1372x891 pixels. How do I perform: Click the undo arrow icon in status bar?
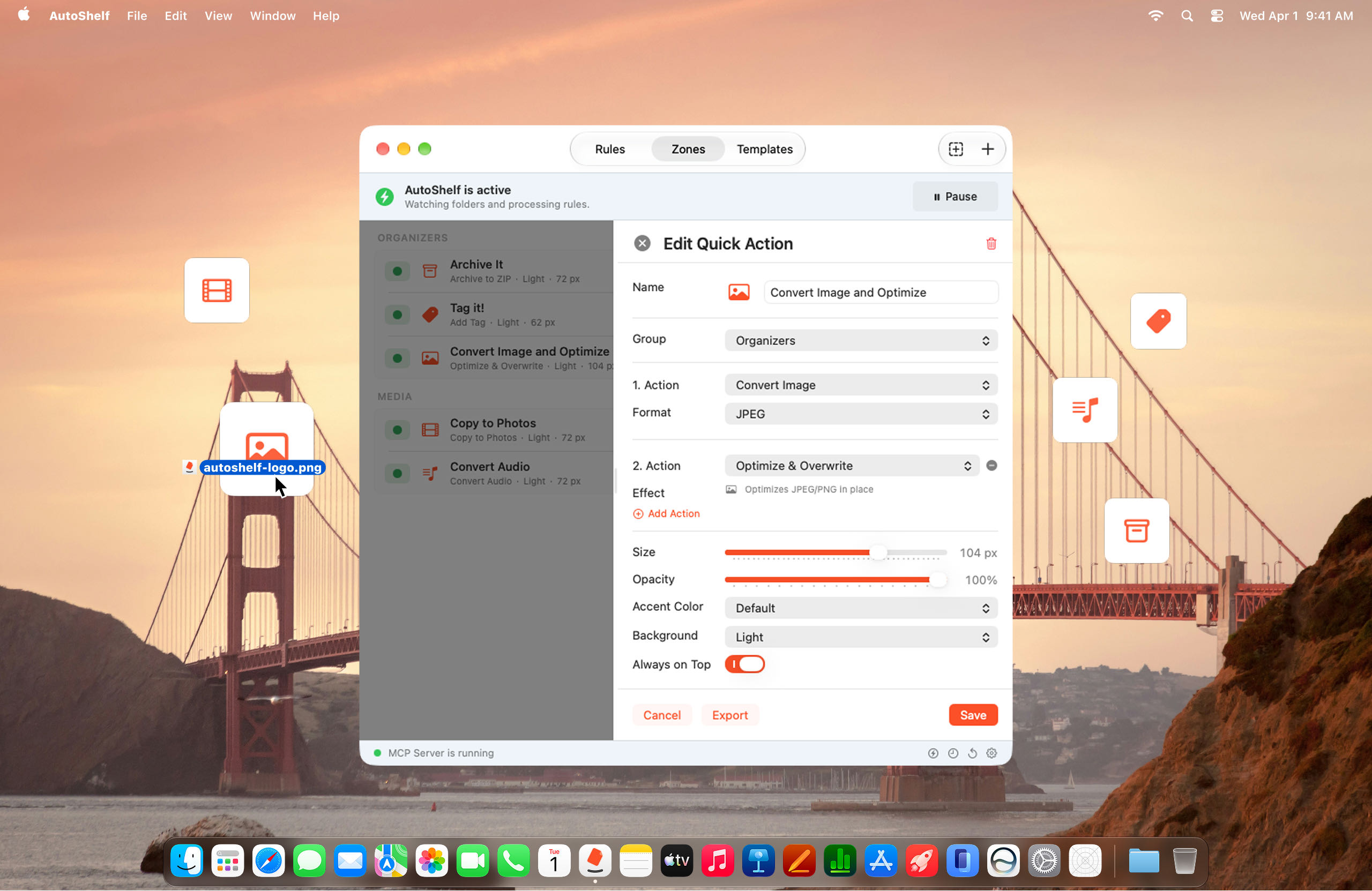pyautogui.click(x=973, y=753)
